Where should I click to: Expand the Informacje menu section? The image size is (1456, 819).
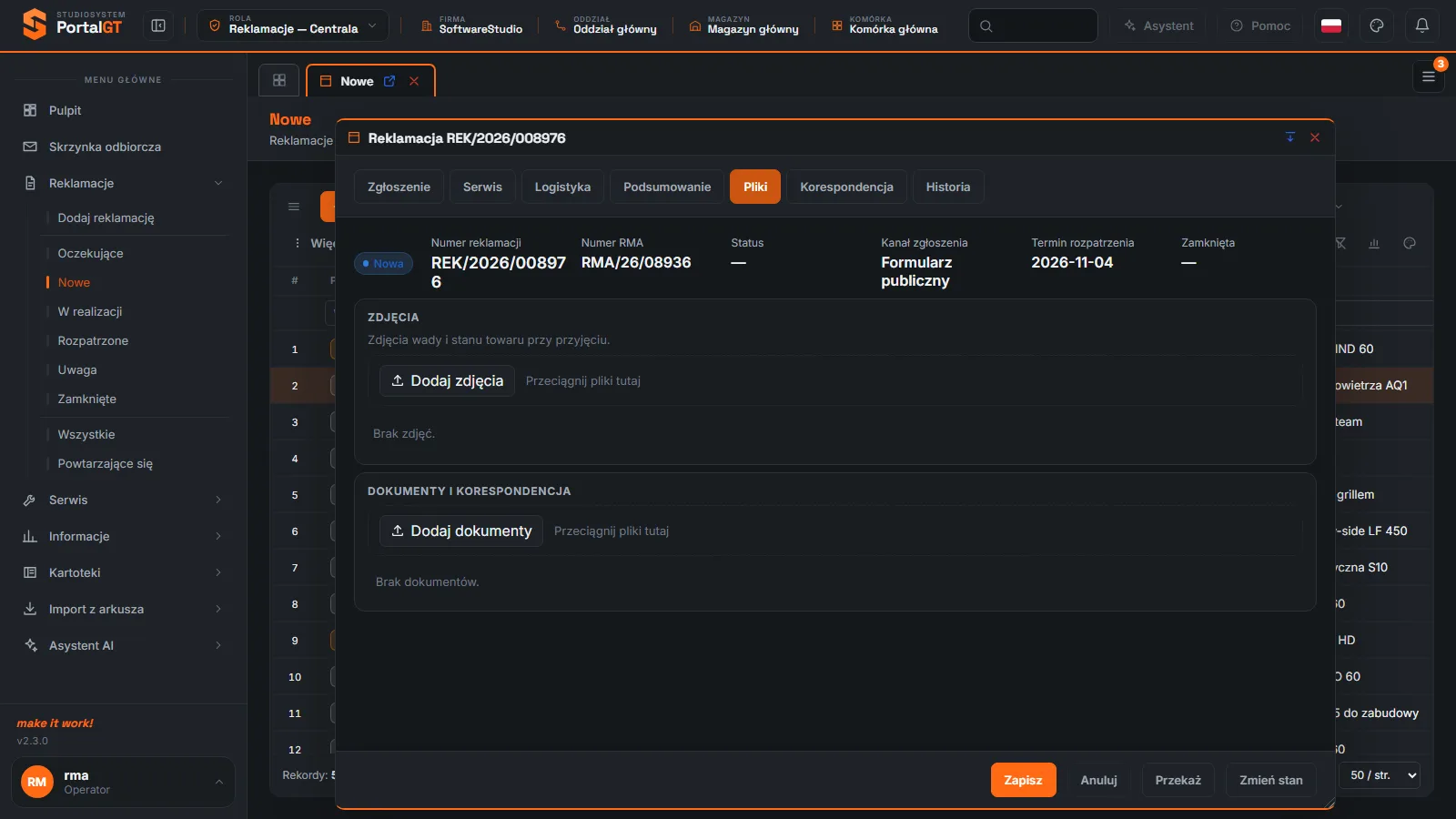[x=124, y=536]
